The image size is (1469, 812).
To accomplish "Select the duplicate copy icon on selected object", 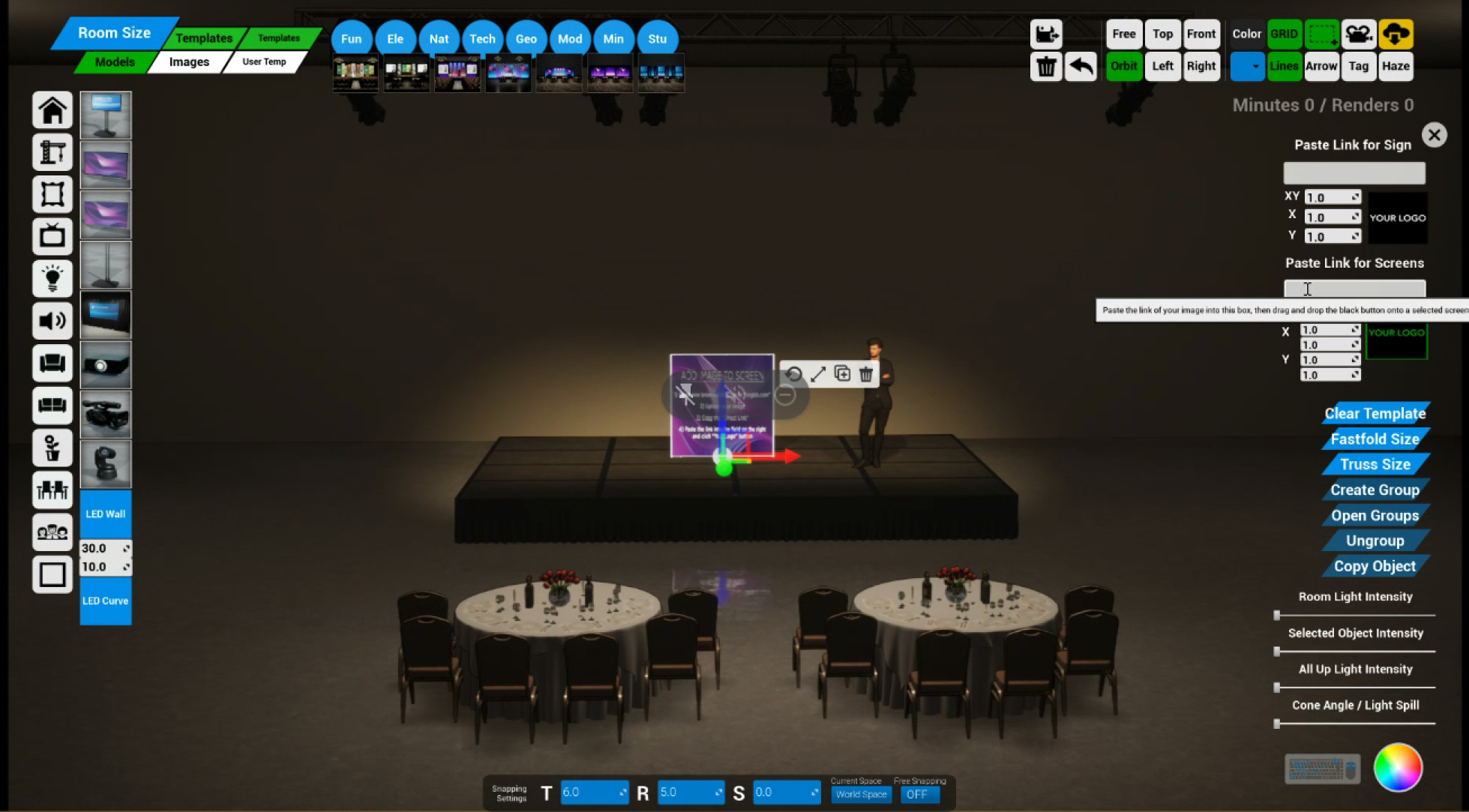I will click(x=843, y=372).
